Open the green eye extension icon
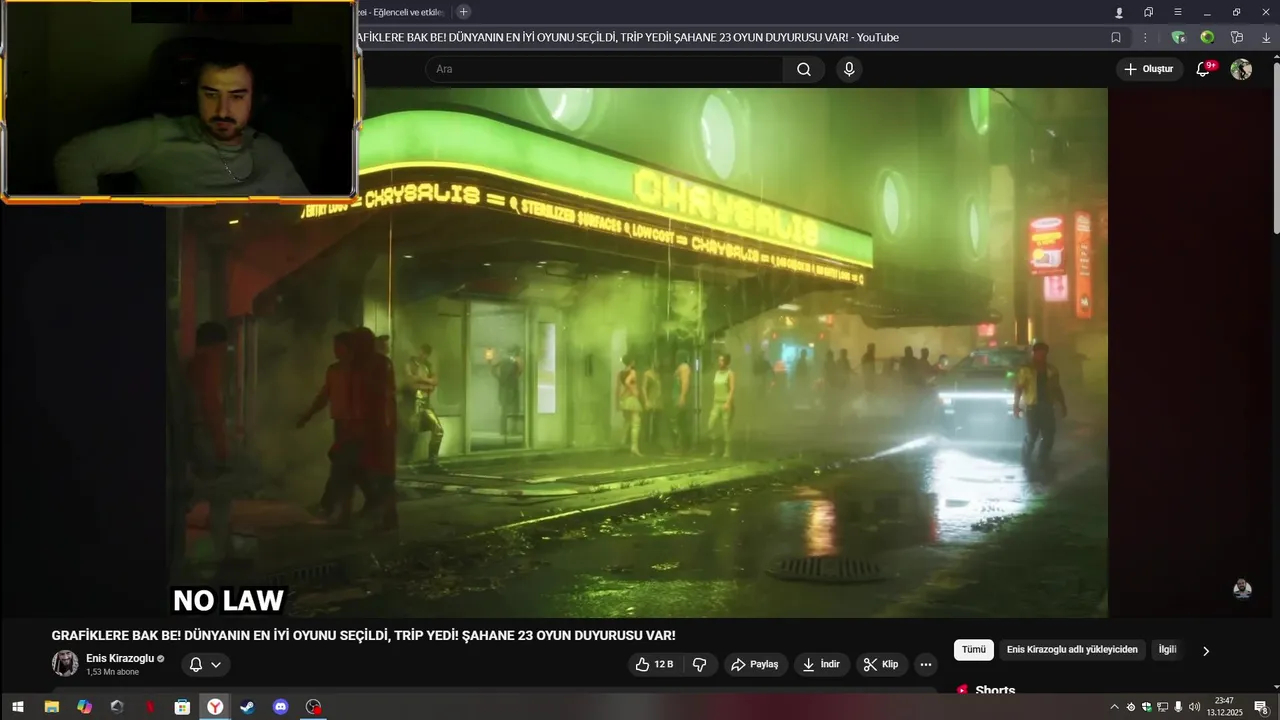This screenshot has width=1280, height=720. click(x=1207, y=37)
